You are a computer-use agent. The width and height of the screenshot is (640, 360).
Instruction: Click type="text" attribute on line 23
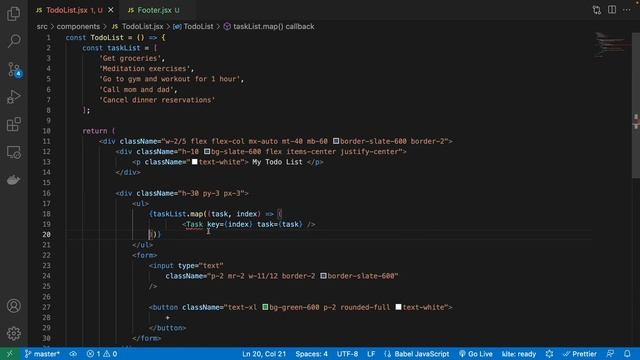click(201, 266)
